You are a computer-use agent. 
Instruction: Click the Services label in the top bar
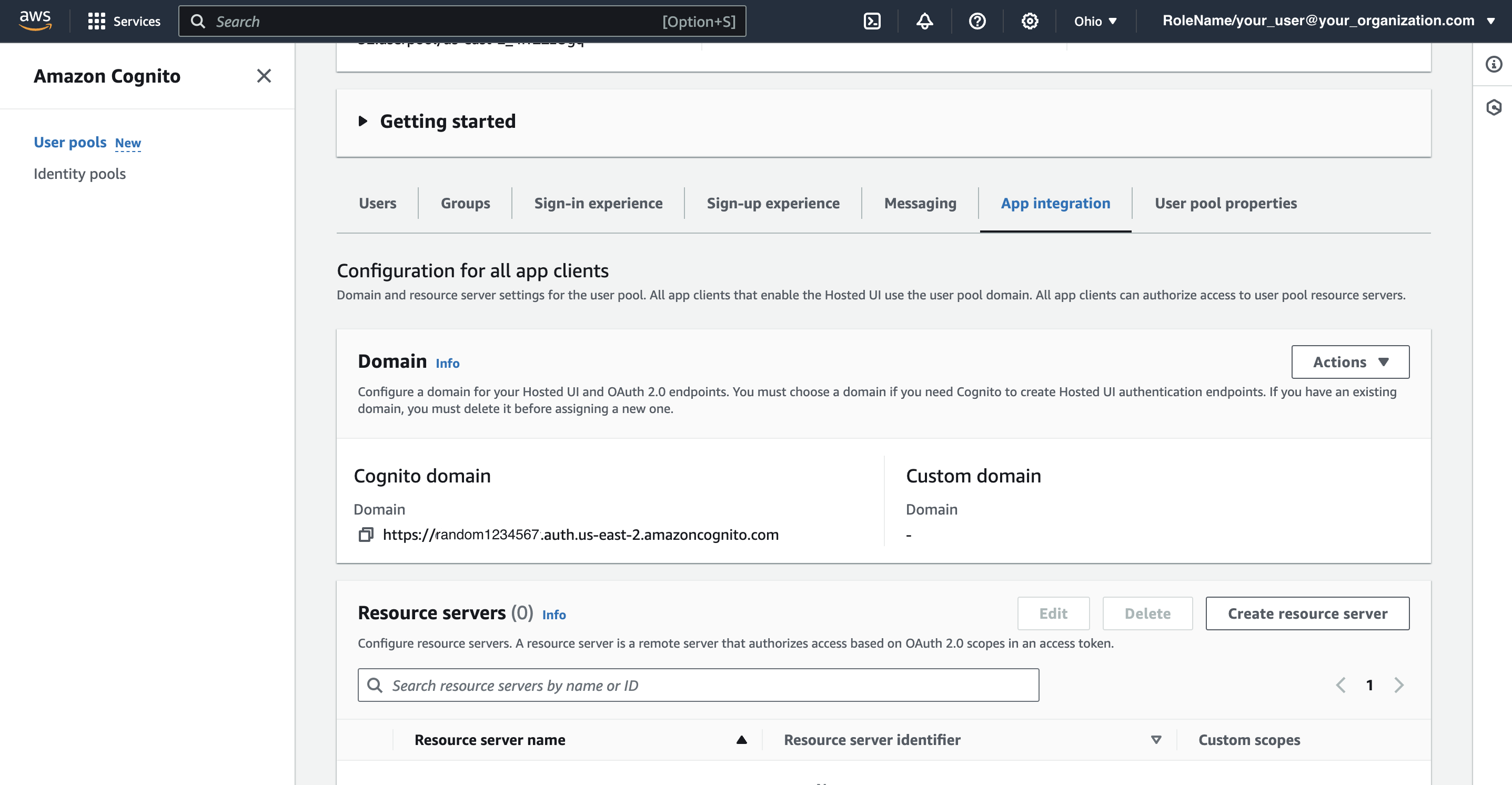[x=136, y=21]
